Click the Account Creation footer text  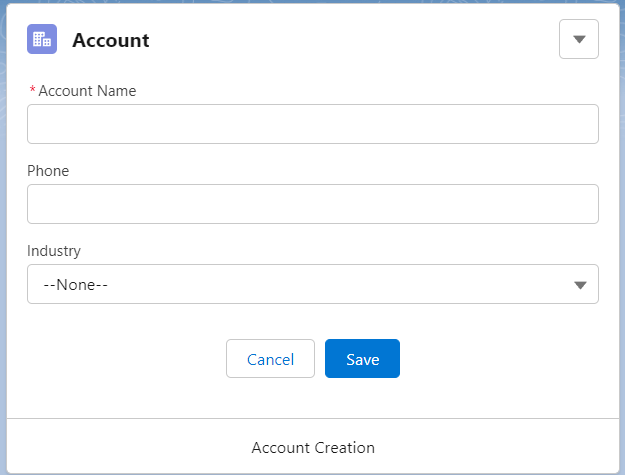tap(313, 448)
